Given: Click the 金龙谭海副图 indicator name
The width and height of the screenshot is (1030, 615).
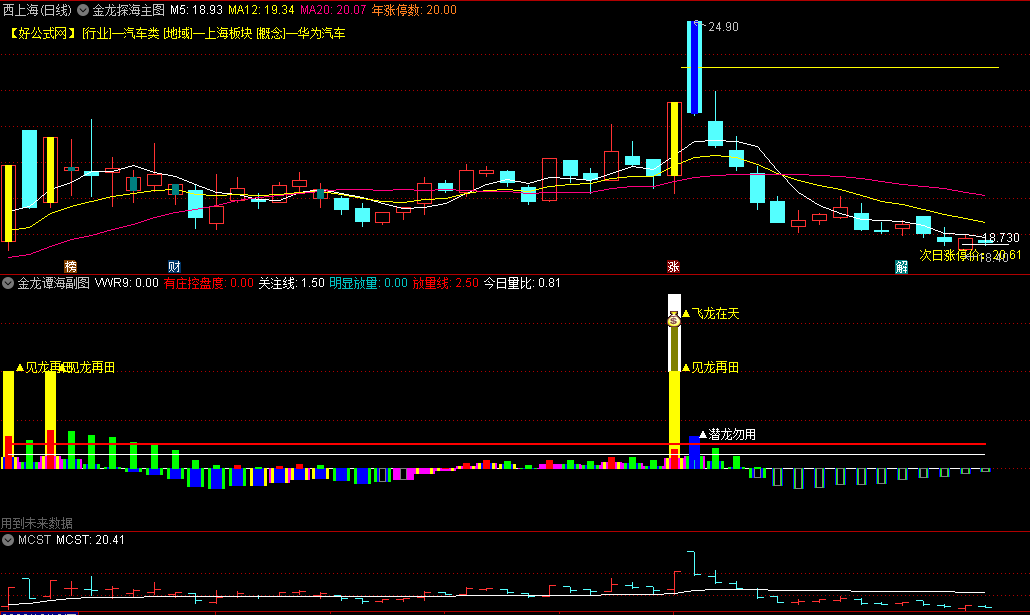Looking at the screenshot, I should point(53,283).
